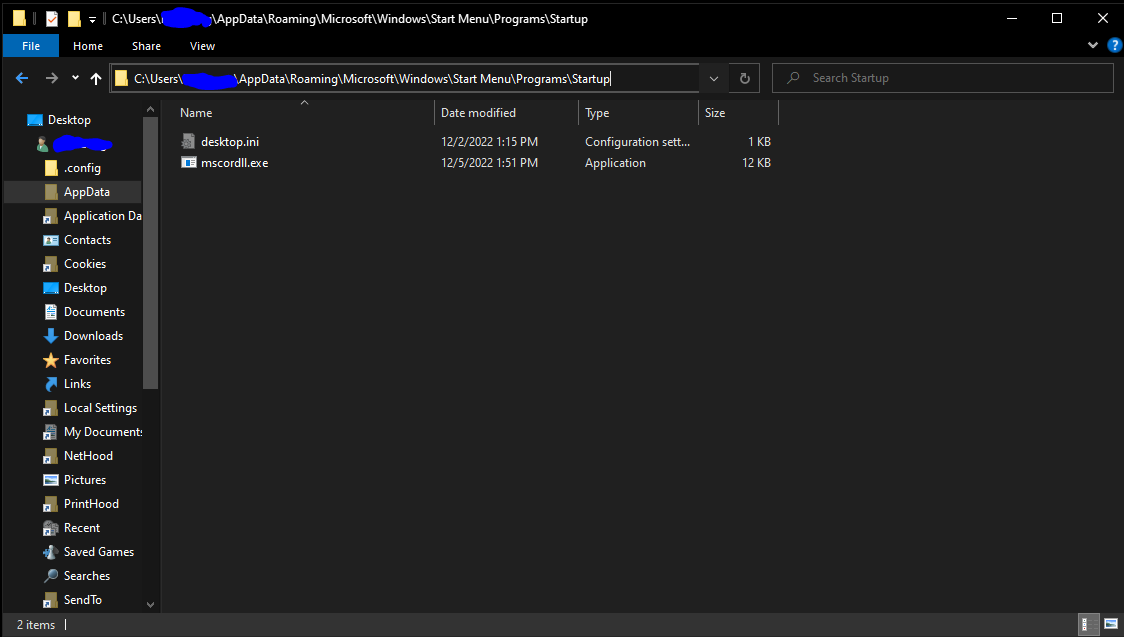Switch to Large icons view in status bar
The width and height of the screenshot is (1124, 638).
(1110, 624)
